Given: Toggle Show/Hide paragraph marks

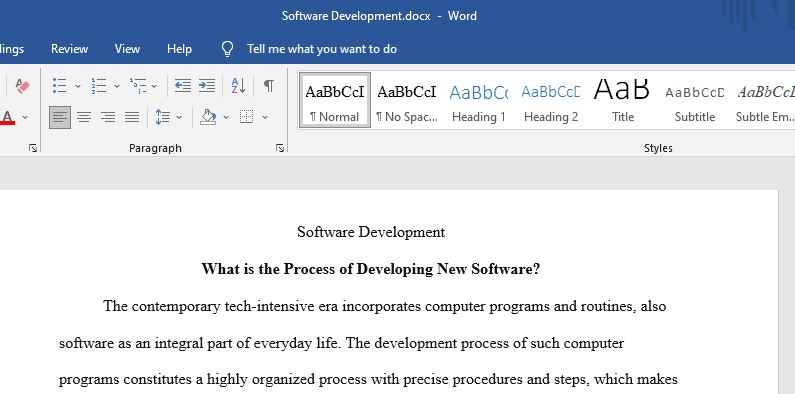Looking at the screenshot, I should tap(269, 86).
